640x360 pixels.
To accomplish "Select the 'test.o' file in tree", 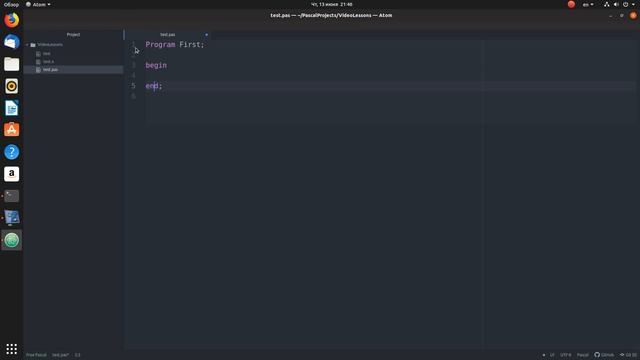I will pos(48,62).
